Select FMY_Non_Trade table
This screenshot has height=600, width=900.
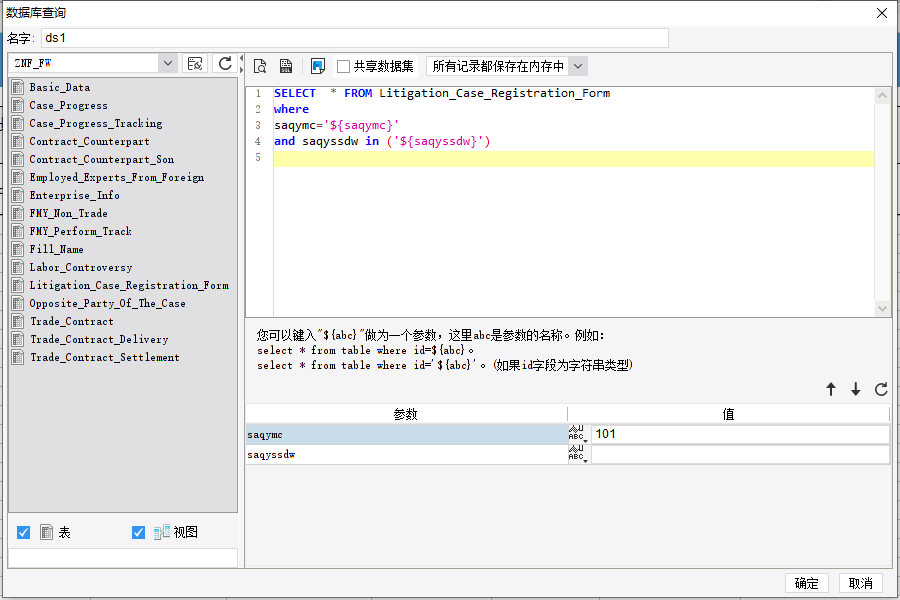pos(68,213)
